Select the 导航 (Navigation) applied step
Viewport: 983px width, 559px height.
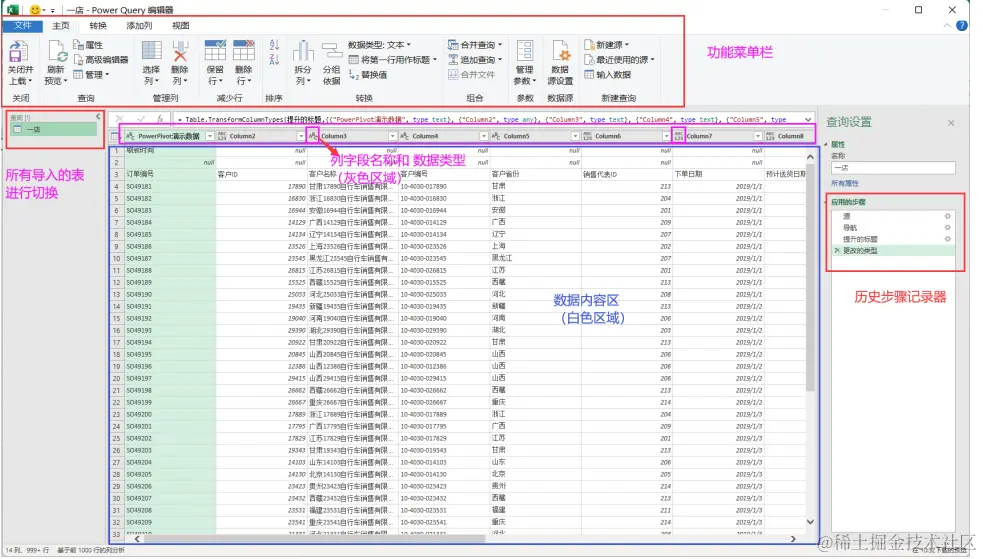click(x=893, y=227)
